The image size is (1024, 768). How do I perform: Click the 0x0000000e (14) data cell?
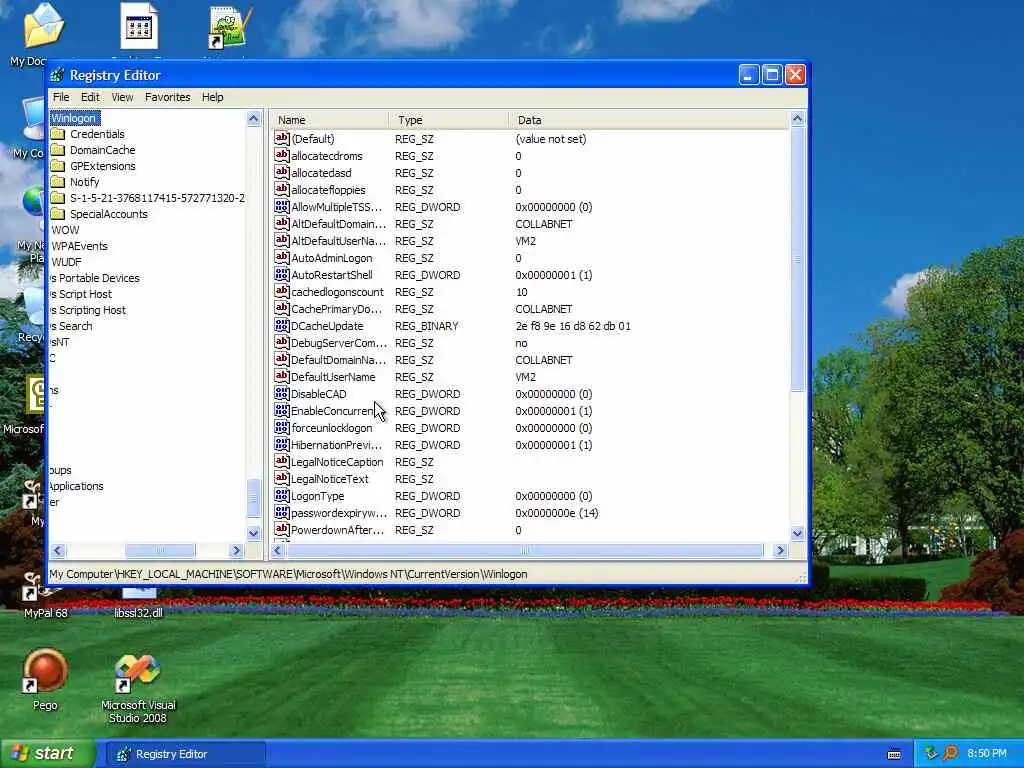click(x=556, y=513)
